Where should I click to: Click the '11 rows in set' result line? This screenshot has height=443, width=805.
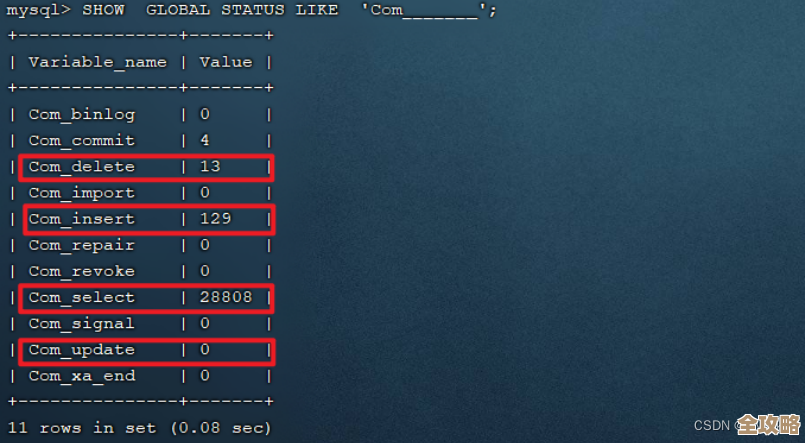coord(139,428)
